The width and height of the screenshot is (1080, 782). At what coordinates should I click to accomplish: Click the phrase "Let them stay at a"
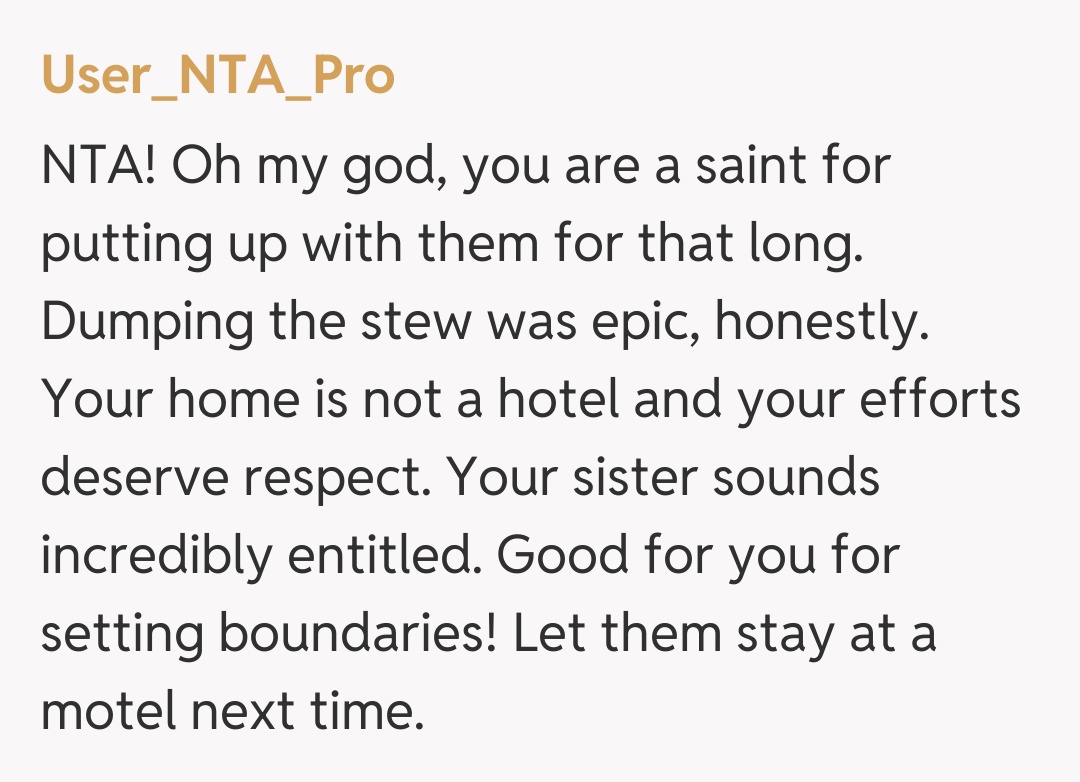pyautogui.click(x=724, y=633)
